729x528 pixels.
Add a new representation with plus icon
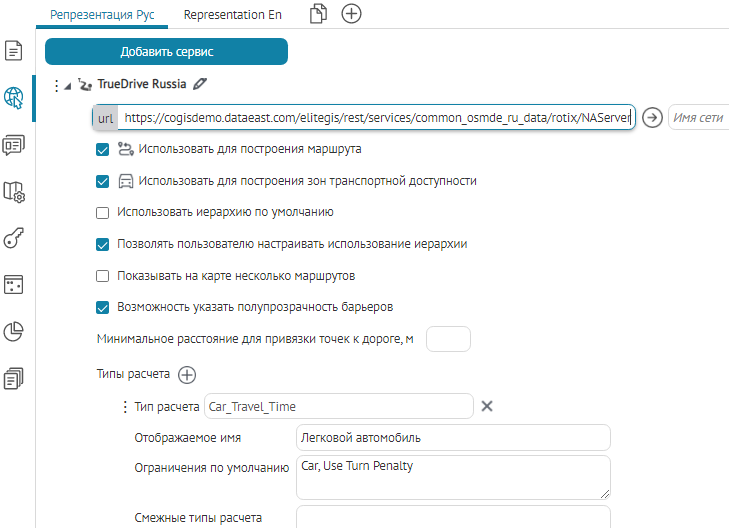[x=351, y=14]
